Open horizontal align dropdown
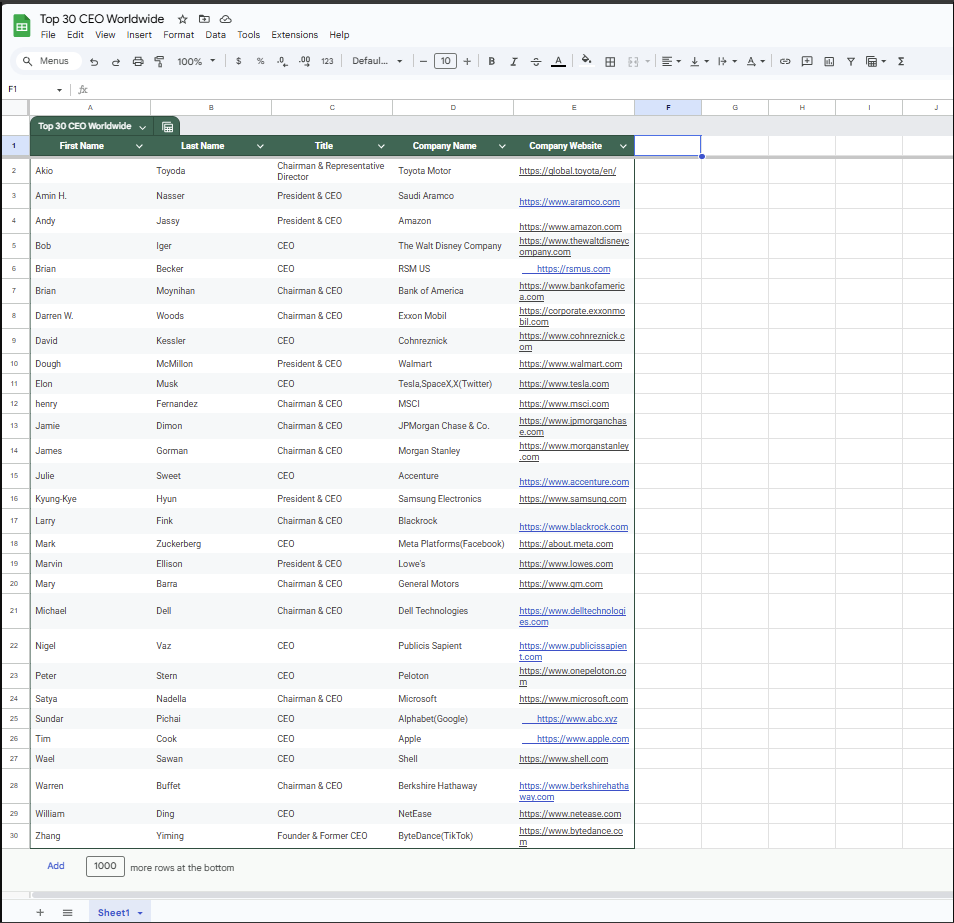This screenshot has width=954, height=923. coord(671,61)
